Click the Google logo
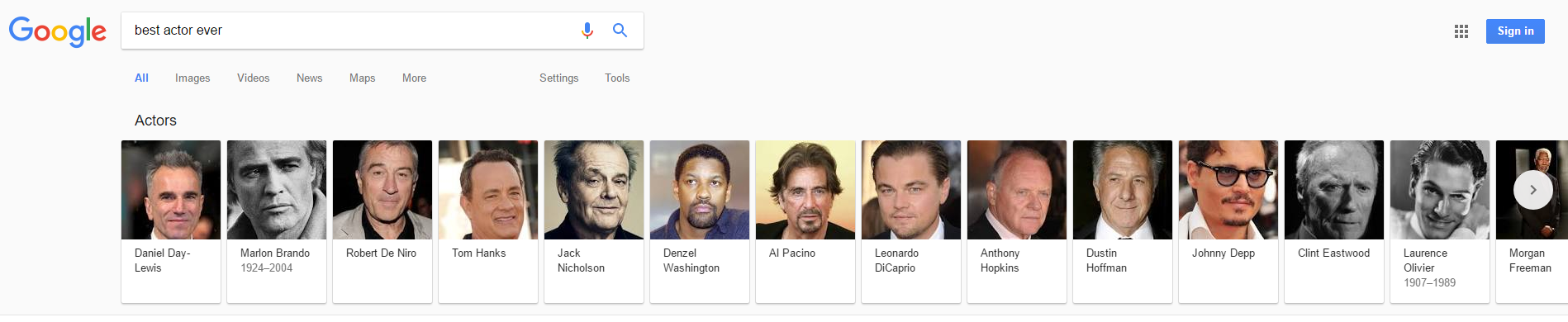This screenshot has width=1568, height=322. (x=58, y=31)
